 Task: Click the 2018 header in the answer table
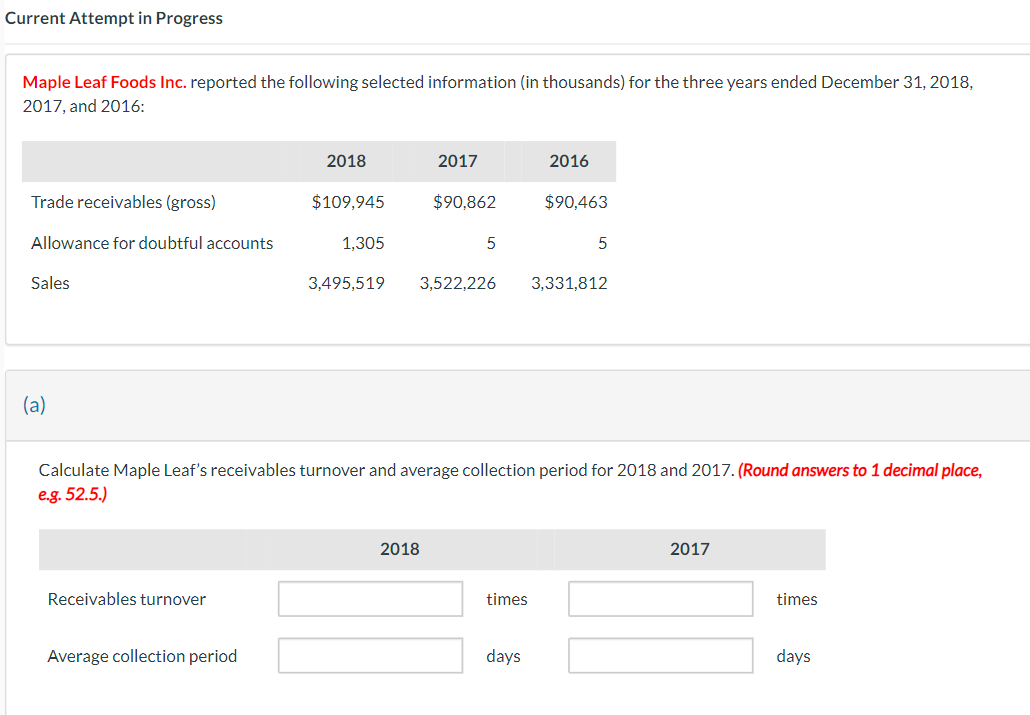point(399,549)
